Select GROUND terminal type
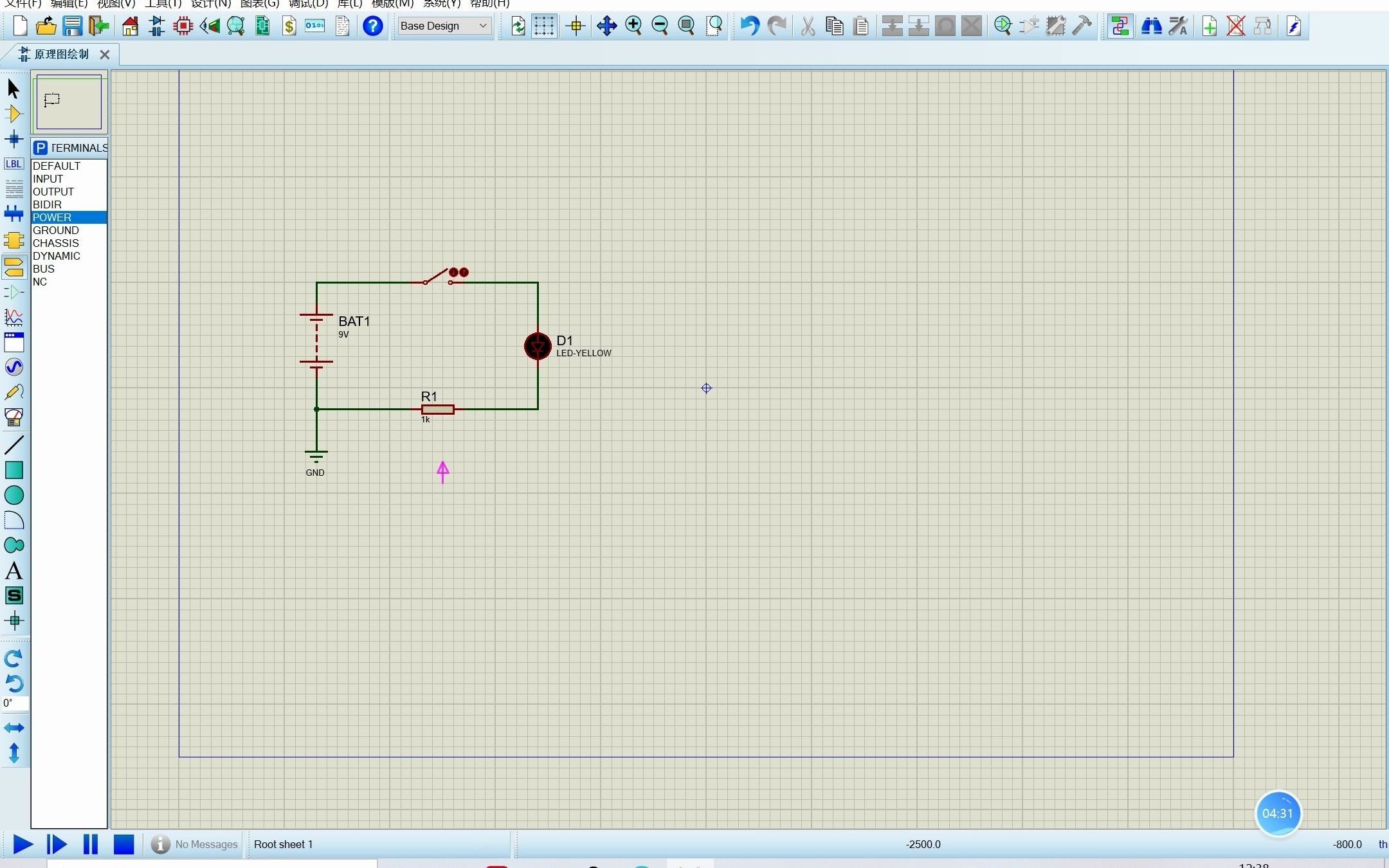 [x=55, y=230]
